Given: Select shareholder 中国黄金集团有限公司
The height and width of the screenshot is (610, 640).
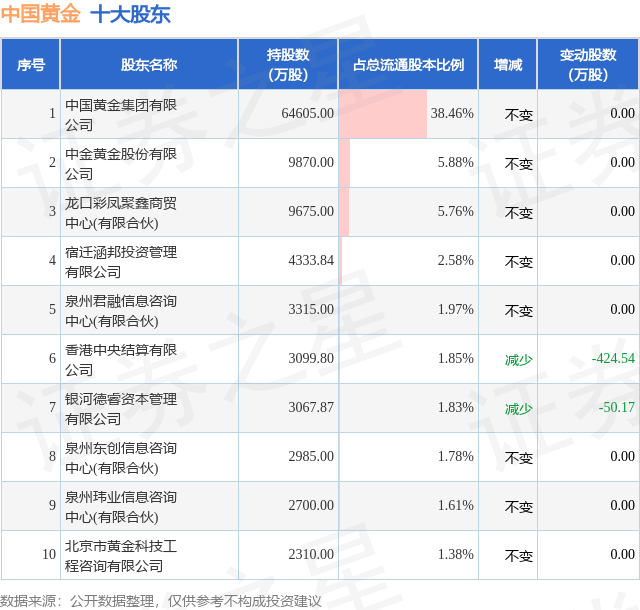Looking at the screenshot, I should point(121,115).
